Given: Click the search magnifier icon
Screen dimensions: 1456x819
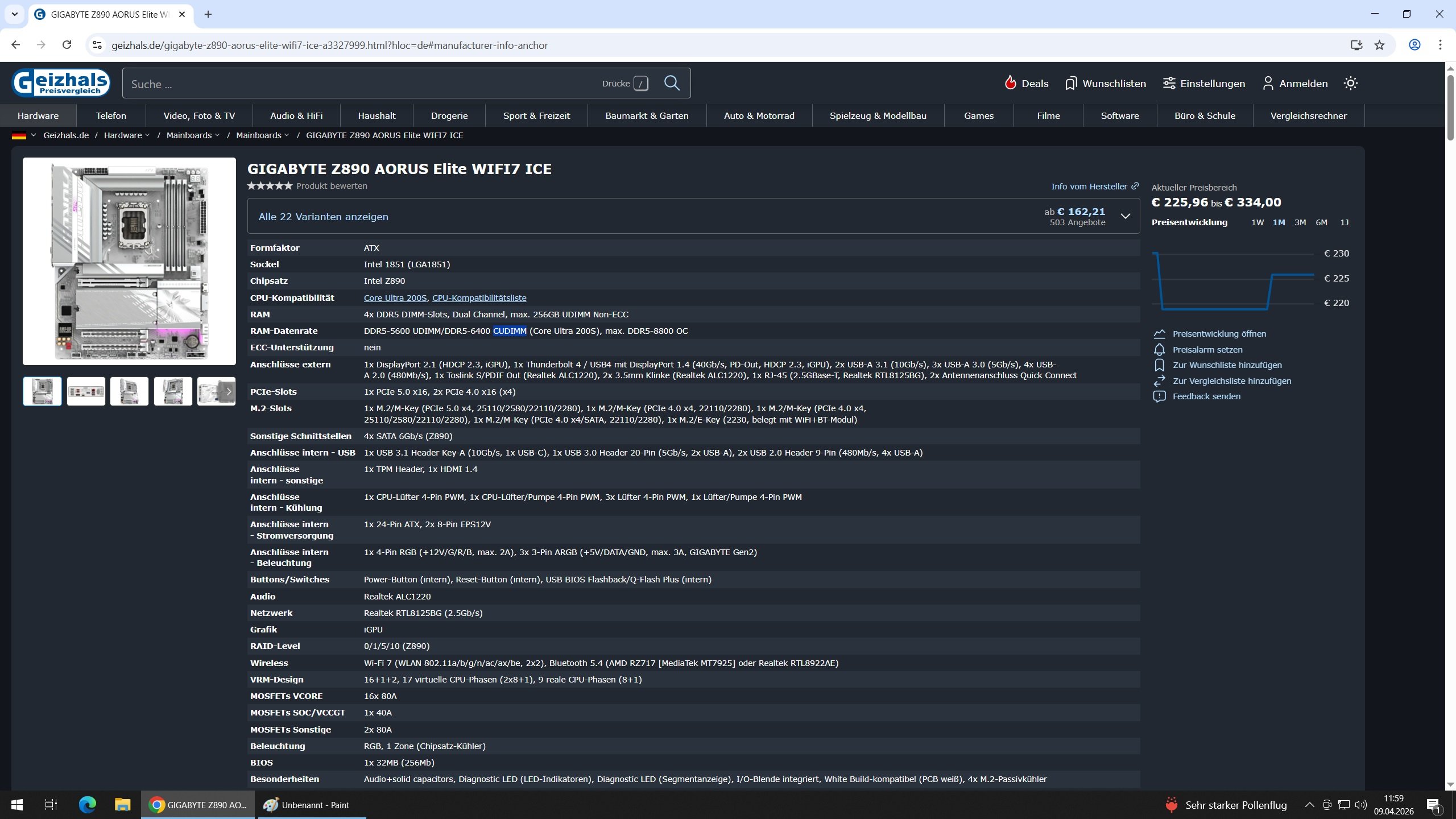Looking at the screenshot, I should (x=672, y=83).
